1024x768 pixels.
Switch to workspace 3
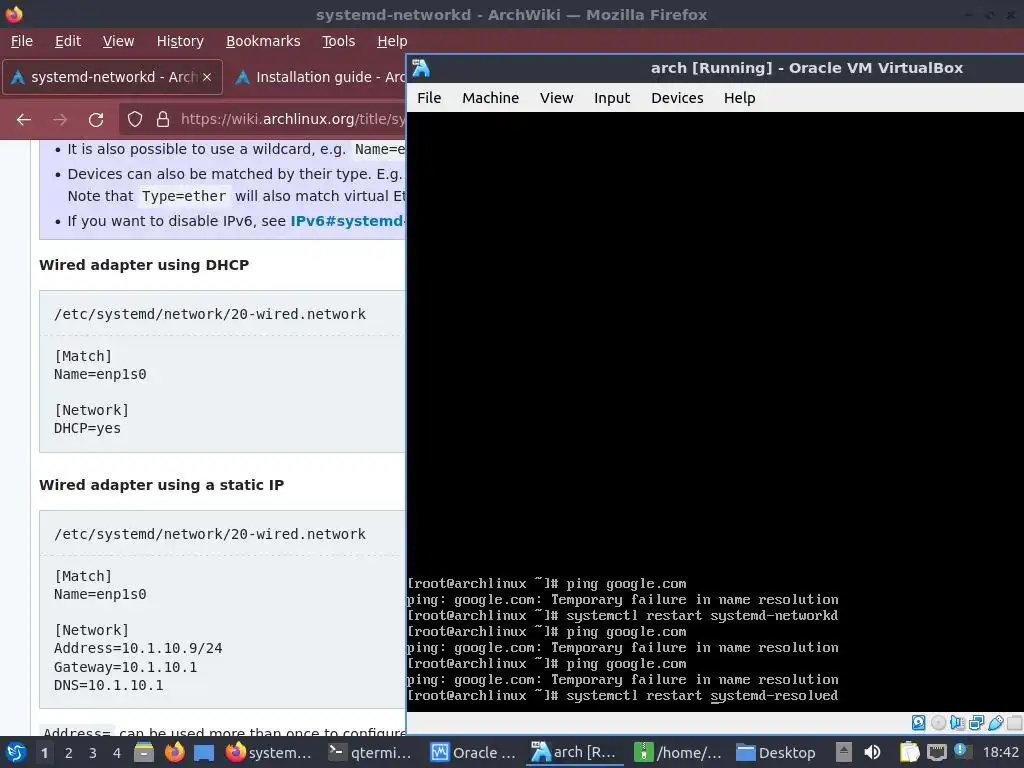(x=93, y=753)
